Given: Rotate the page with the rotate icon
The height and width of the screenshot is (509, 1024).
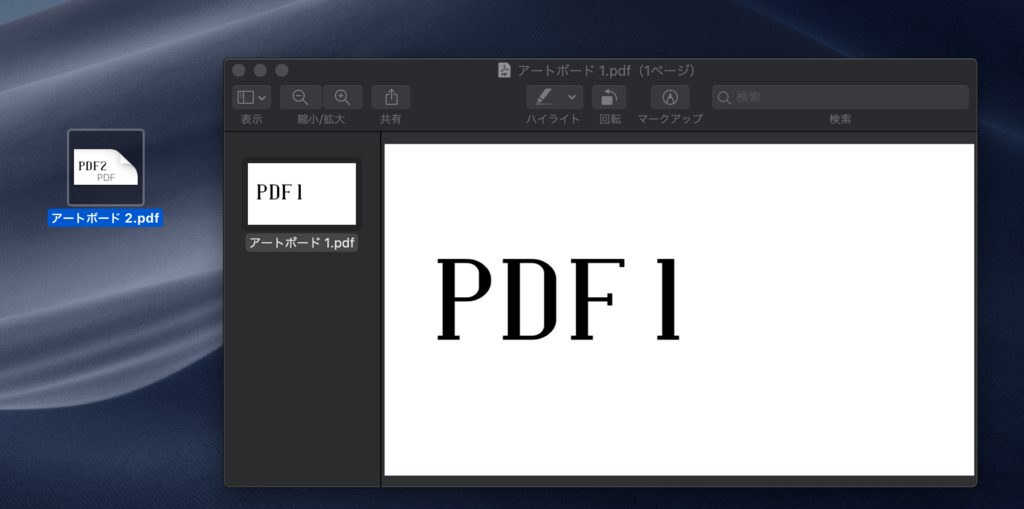Looking at the screenshot, I should click(x=609, y=97).
